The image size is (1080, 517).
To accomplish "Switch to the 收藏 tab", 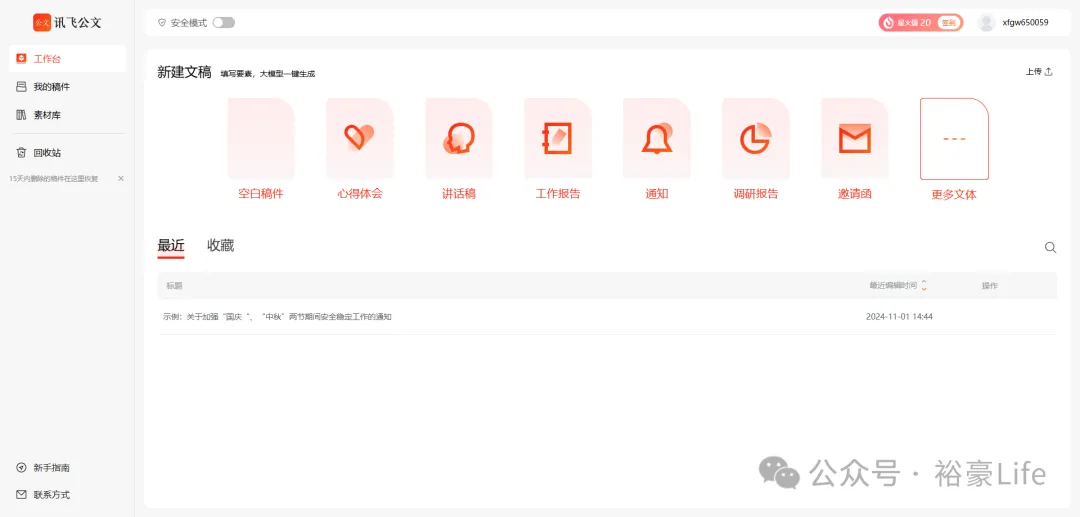I will click(x=221, y=246).
